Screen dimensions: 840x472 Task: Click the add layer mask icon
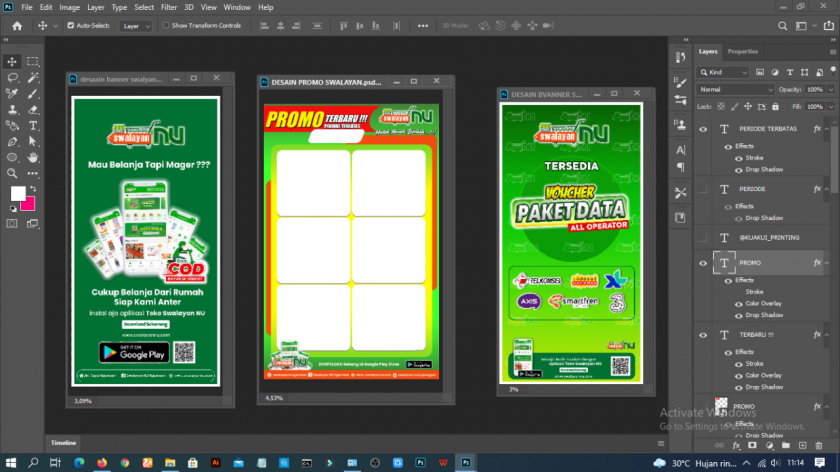tap(752, 446)
